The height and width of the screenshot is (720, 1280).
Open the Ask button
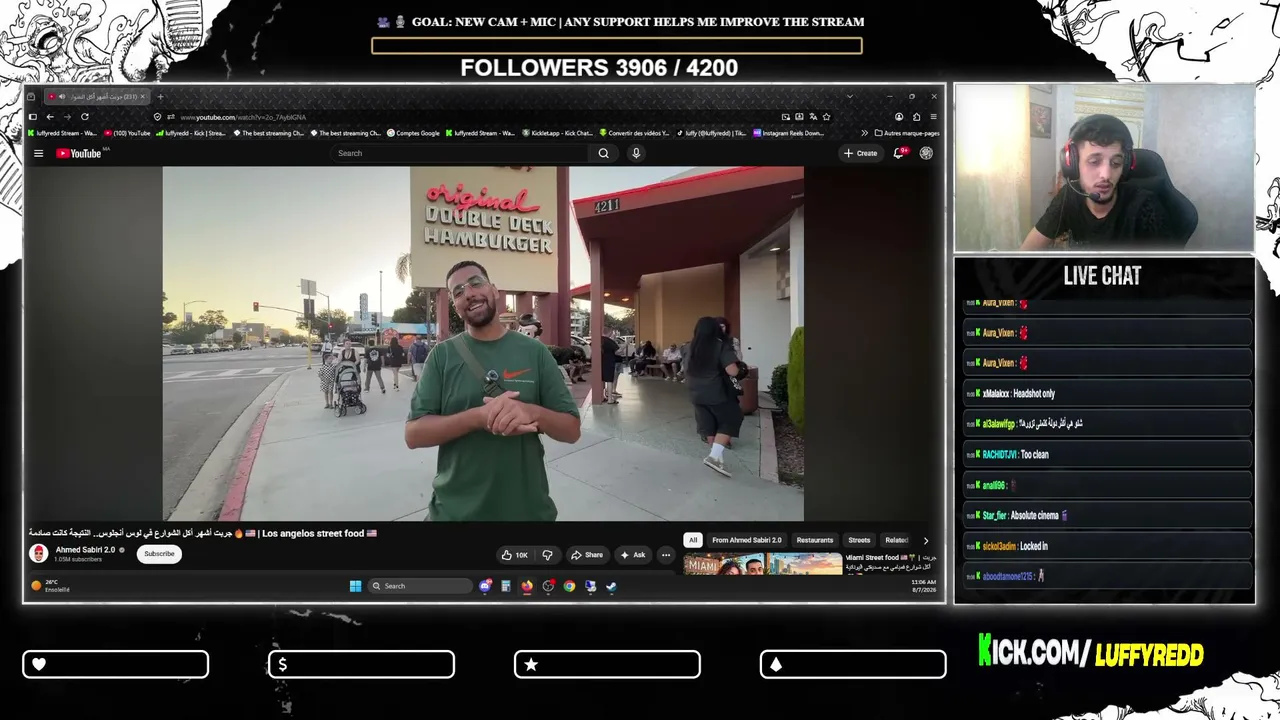(x=633, y=555)
